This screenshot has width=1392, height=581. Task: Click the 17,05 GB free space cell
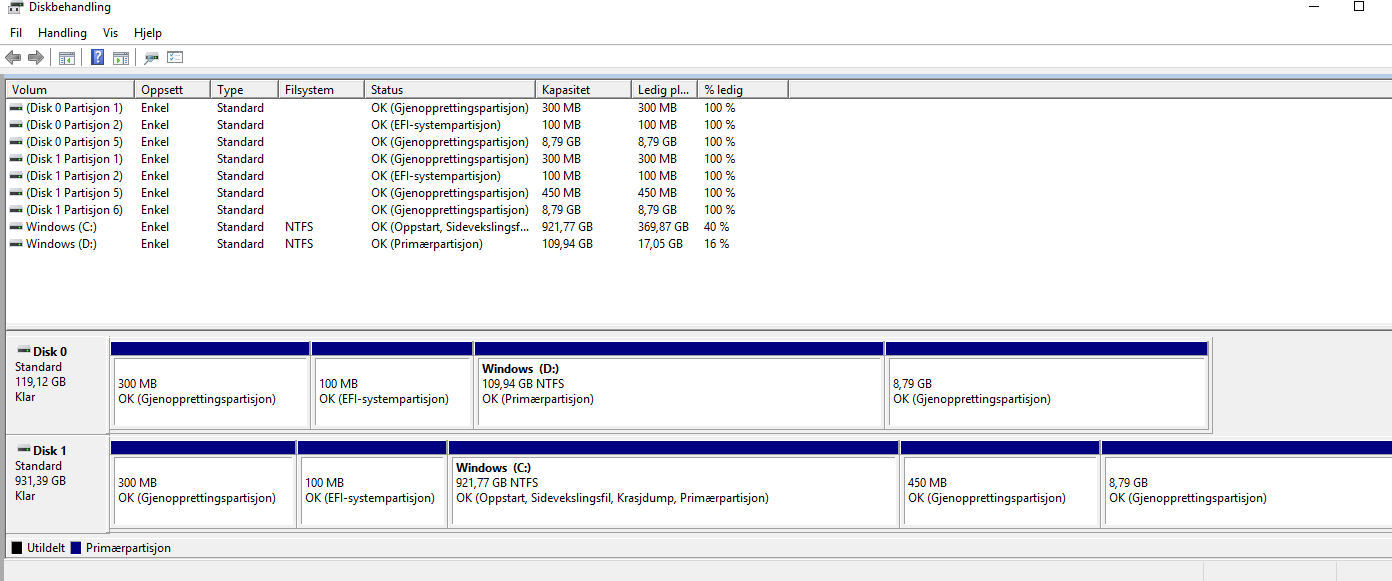pyautogui.click(x=660, y=244)
